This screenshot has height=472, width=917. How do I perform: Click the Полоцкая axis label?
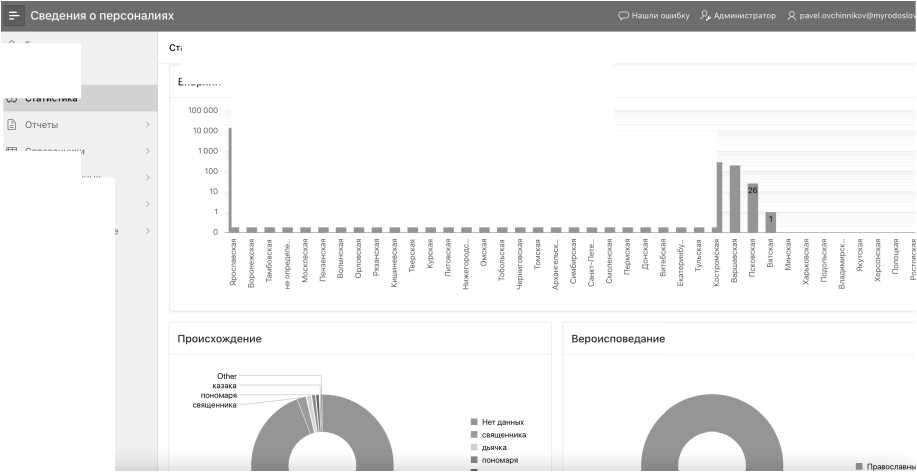coord(895,257)
